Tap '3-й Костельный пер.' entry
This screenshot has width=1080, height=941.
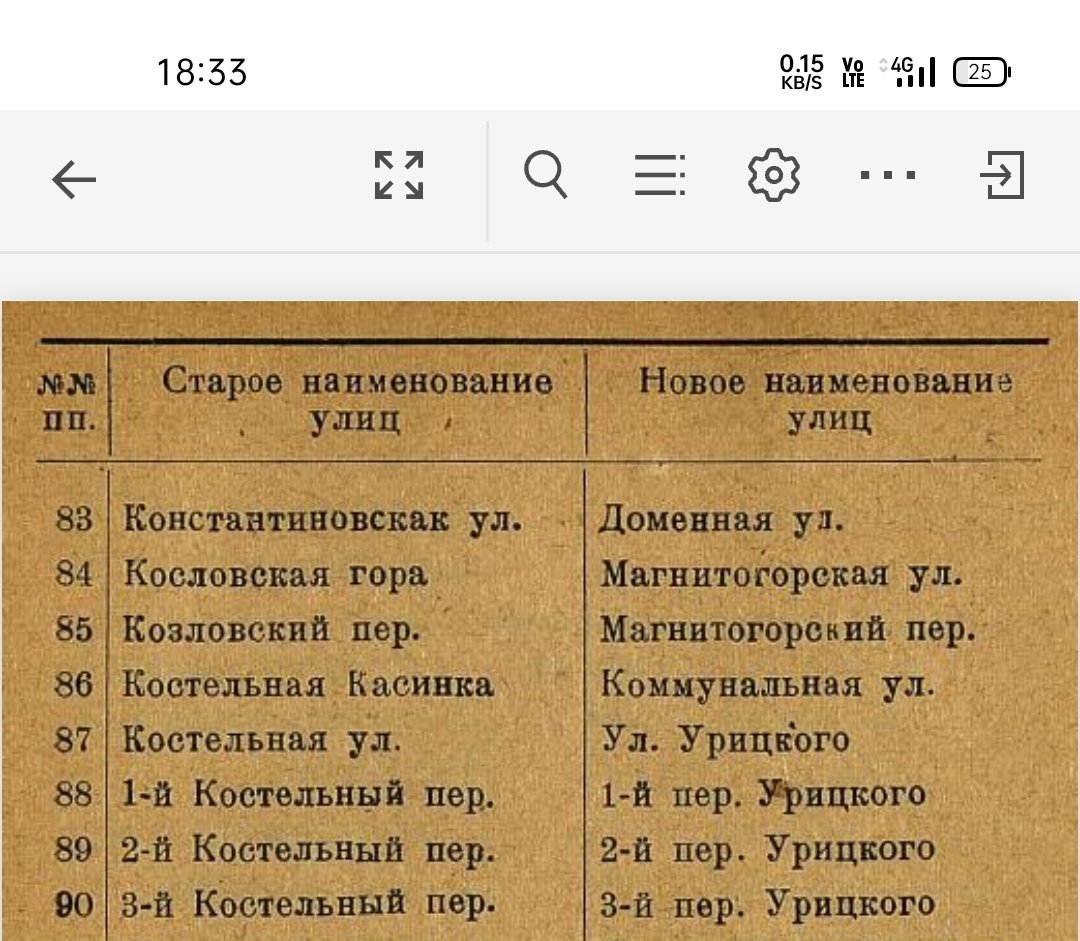coord(308,903)
